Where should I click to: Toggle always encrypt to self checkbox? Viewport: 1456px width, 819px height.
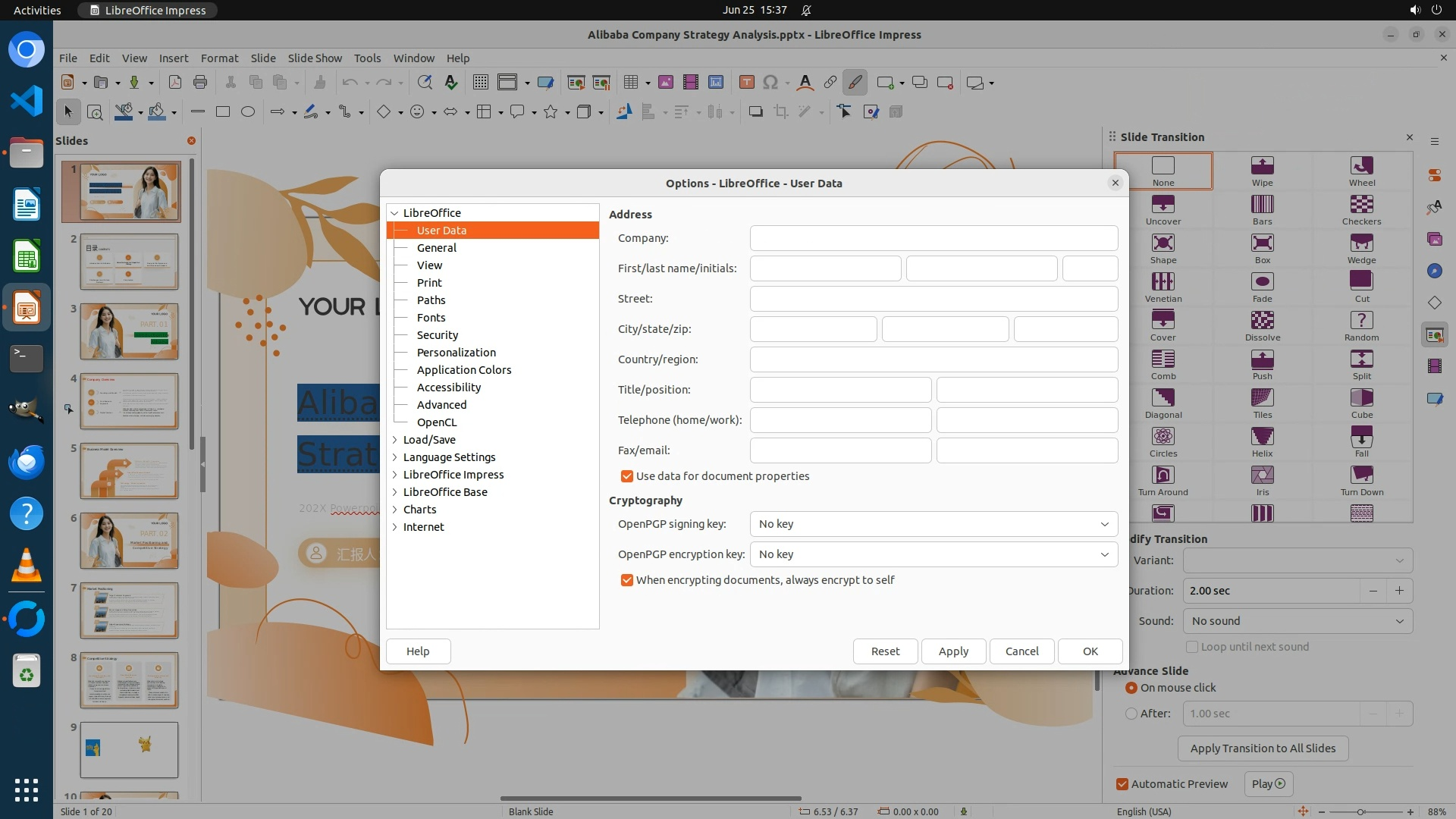(627, 580)
